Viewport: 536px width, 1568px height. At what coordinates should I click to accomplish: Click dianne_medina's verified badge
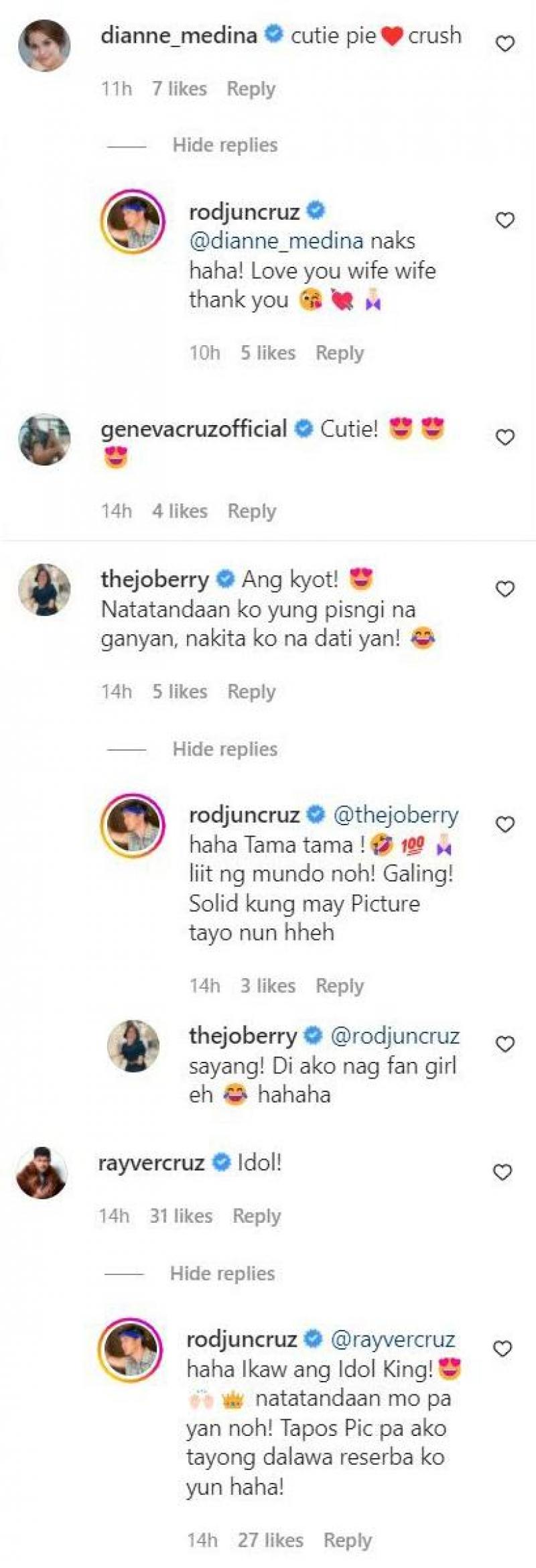(273, 37)
